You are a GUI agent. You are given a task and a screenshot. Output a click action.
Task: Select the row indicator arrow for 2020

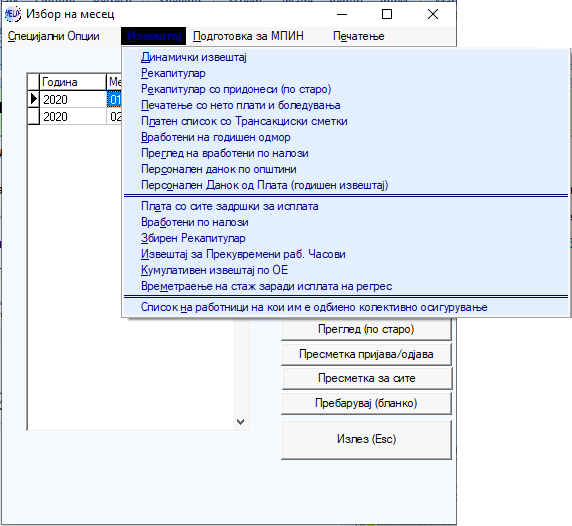(34, 99)
